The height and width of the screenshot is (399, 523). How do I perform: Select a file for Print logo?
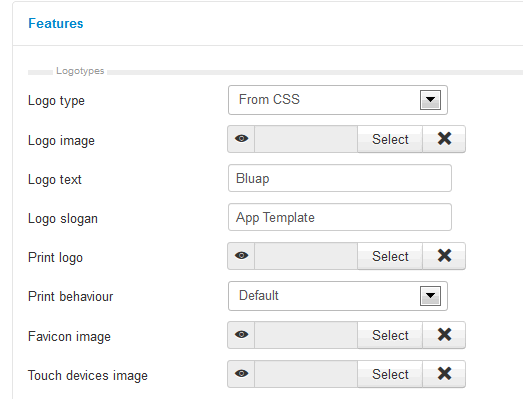click(390, 256)
